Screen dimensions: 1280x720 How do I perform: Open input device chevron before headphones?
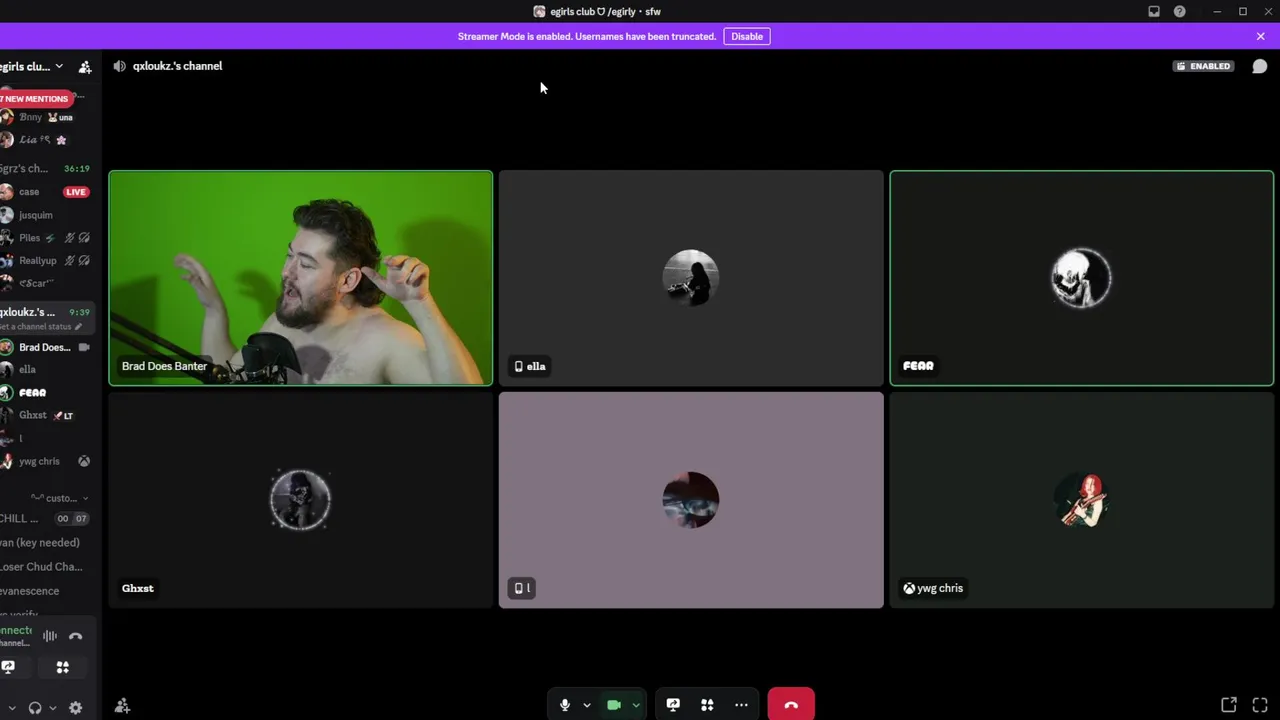[x=11, y=708]
